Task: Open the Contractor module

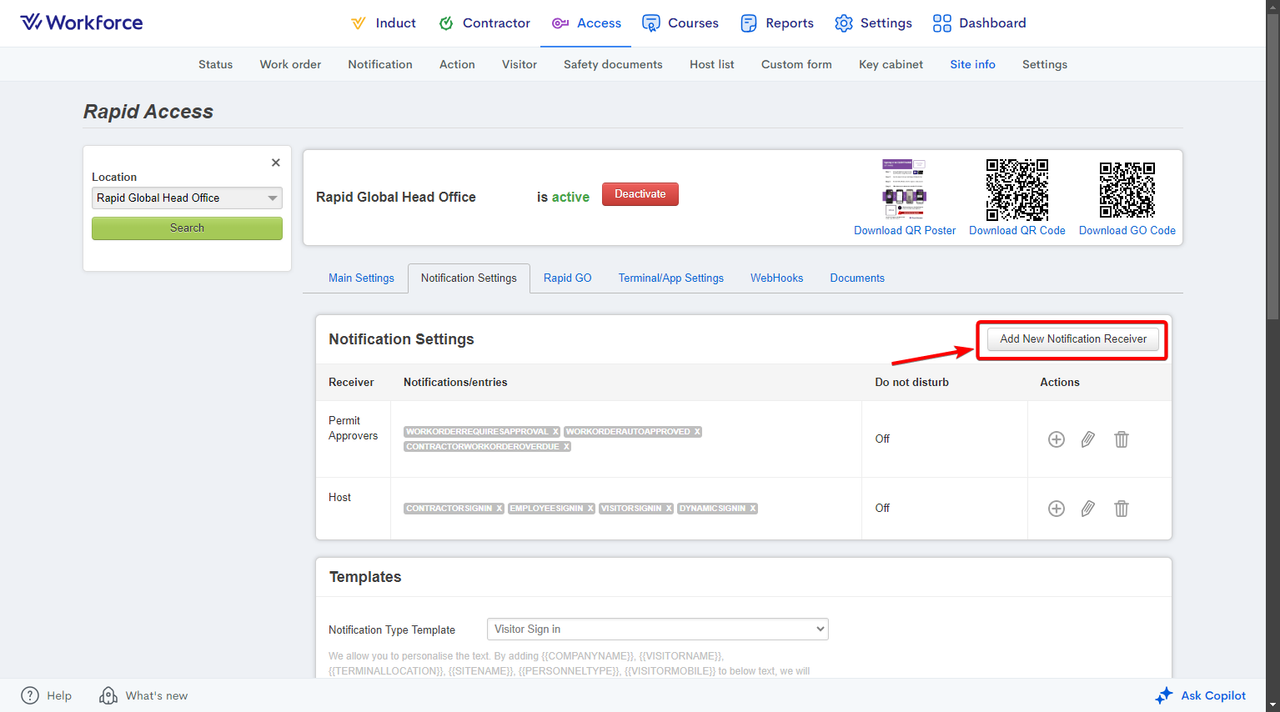Action: click(x=484, y=23)
